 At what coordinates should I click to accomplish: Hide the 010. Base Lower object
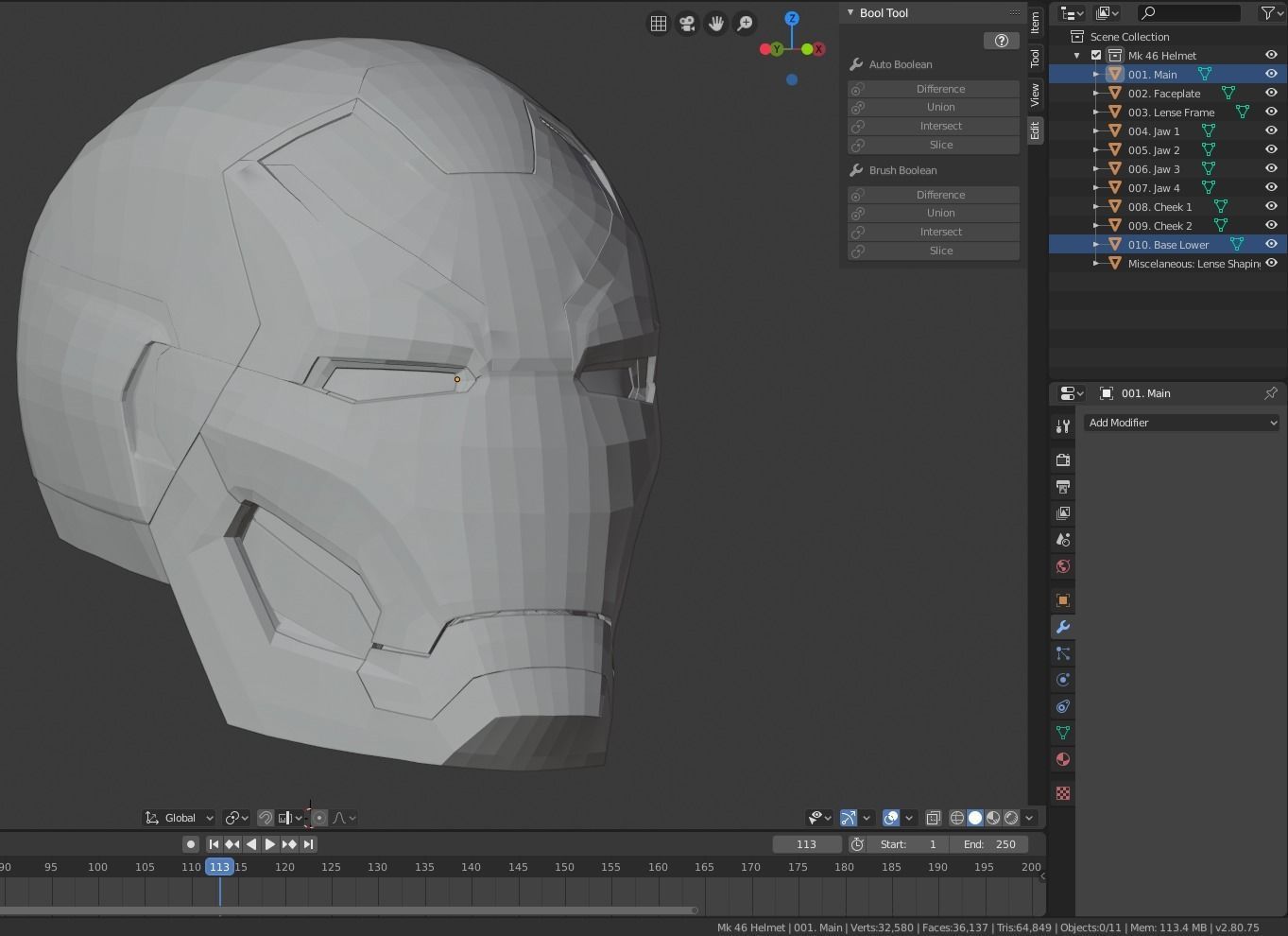[x=1271, y=244]
